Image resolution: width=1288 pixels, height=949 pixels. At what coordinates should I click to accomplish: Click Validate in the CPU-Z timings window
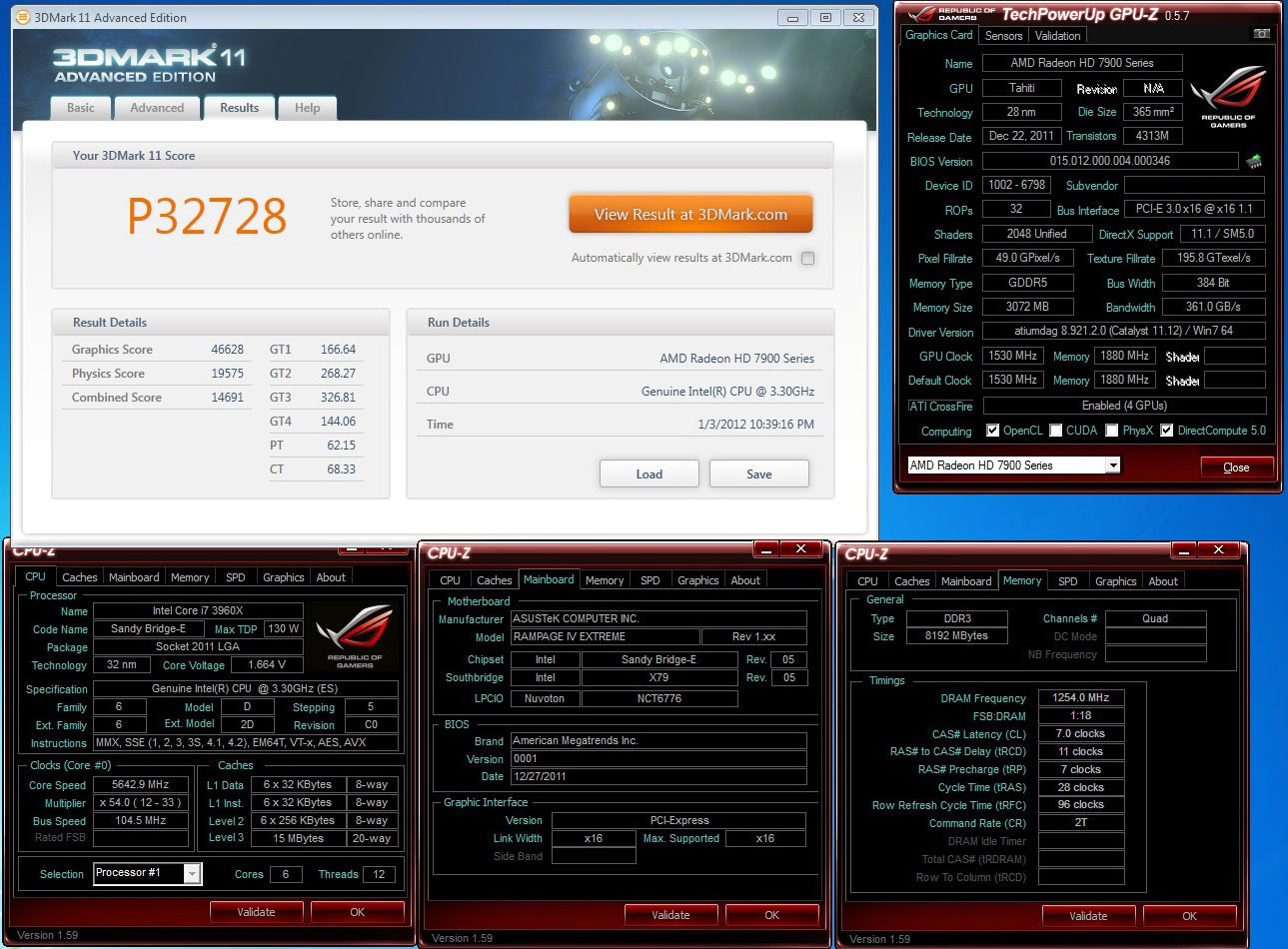tap(1088, 916)
